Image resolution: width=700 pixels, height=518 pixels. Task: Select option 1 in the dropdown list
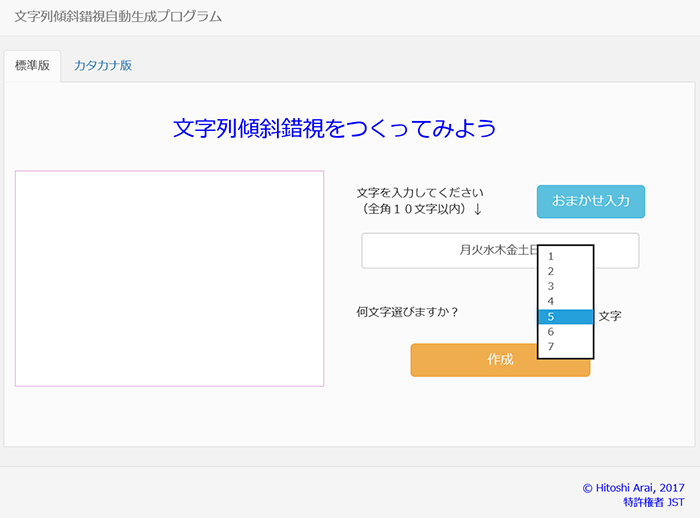[566, 256]
